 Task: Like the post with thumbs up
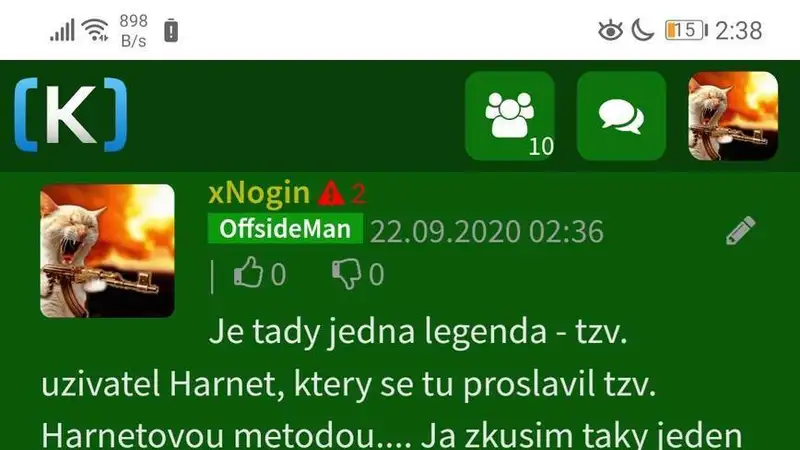pos(248,273)
